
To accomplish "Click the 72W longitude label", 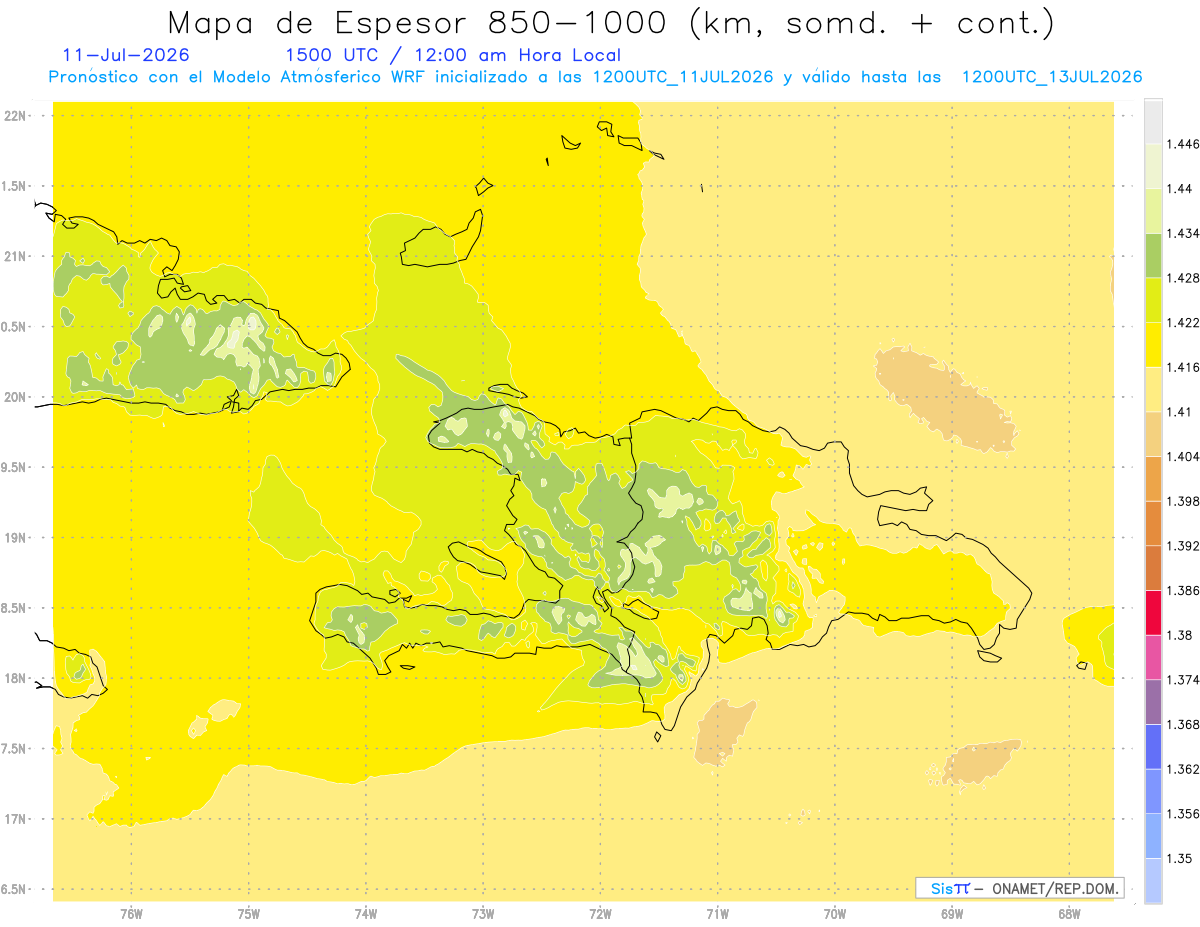I will pos(600,914).
